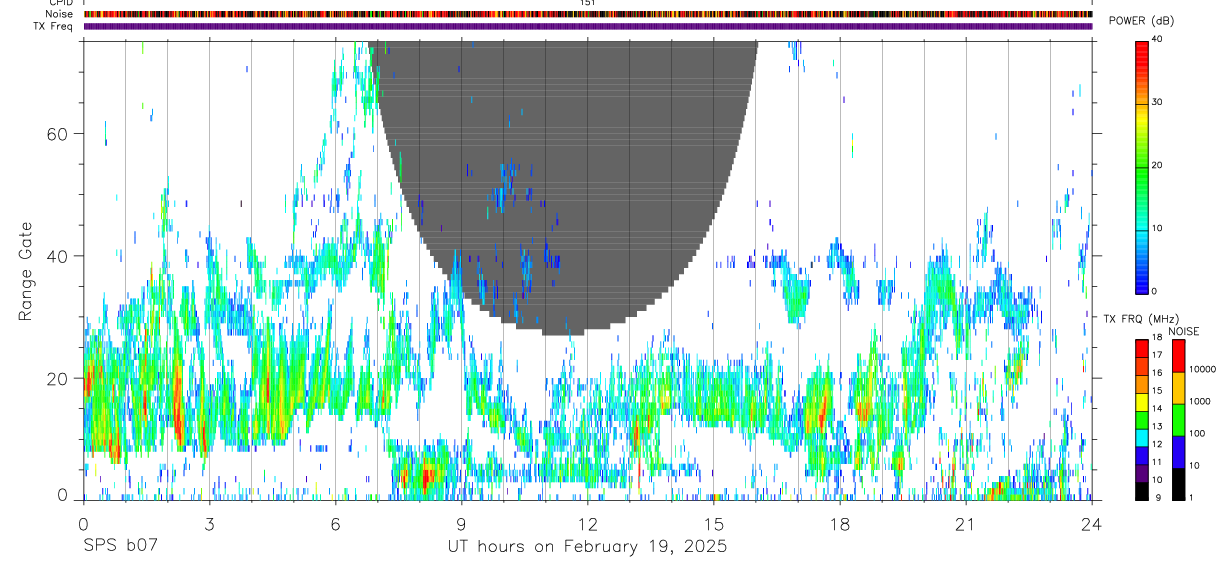The width and height of the screenshot is (1228, 567).
Task: Click the multicolored Noise time strip
Action: point(587,14)
